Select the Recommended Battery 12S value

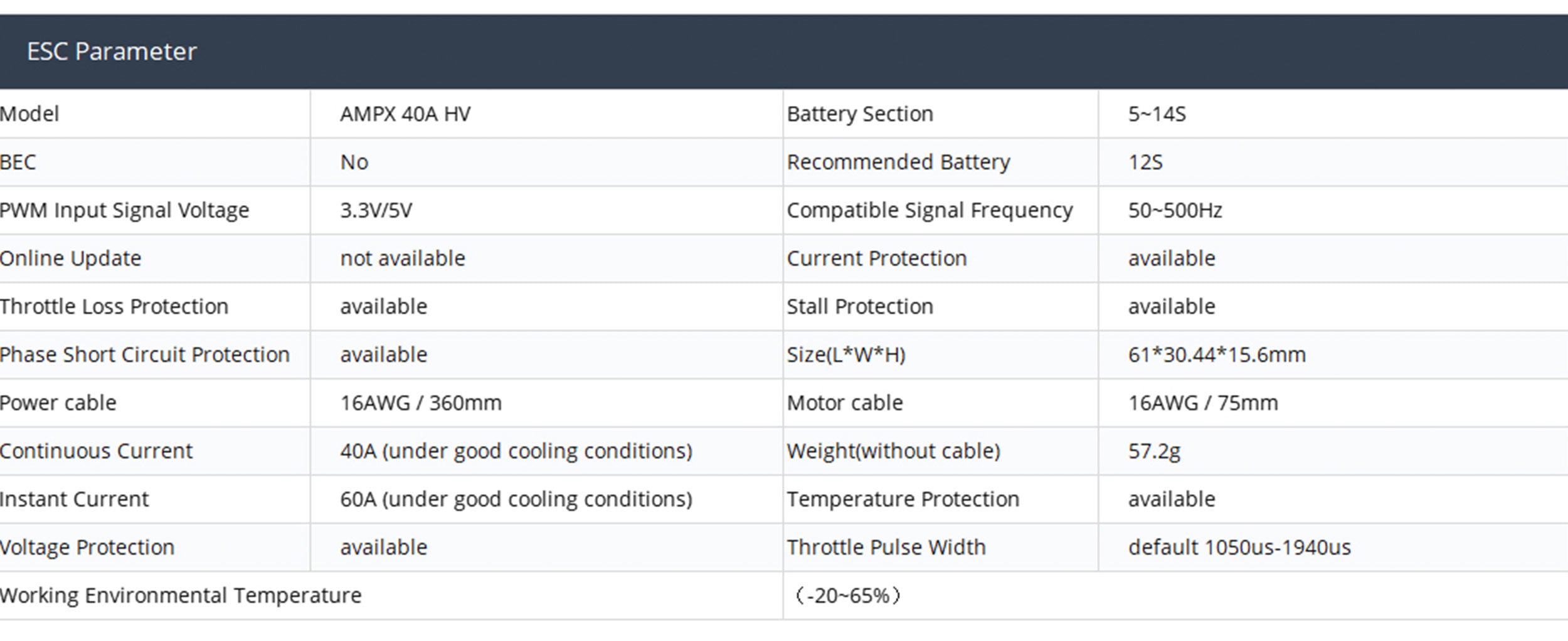[x=1145, y=162]
